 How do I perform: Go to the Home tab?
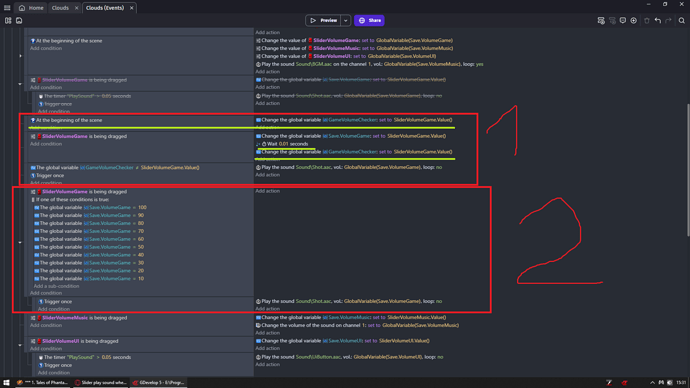click(x=31, y=8)
